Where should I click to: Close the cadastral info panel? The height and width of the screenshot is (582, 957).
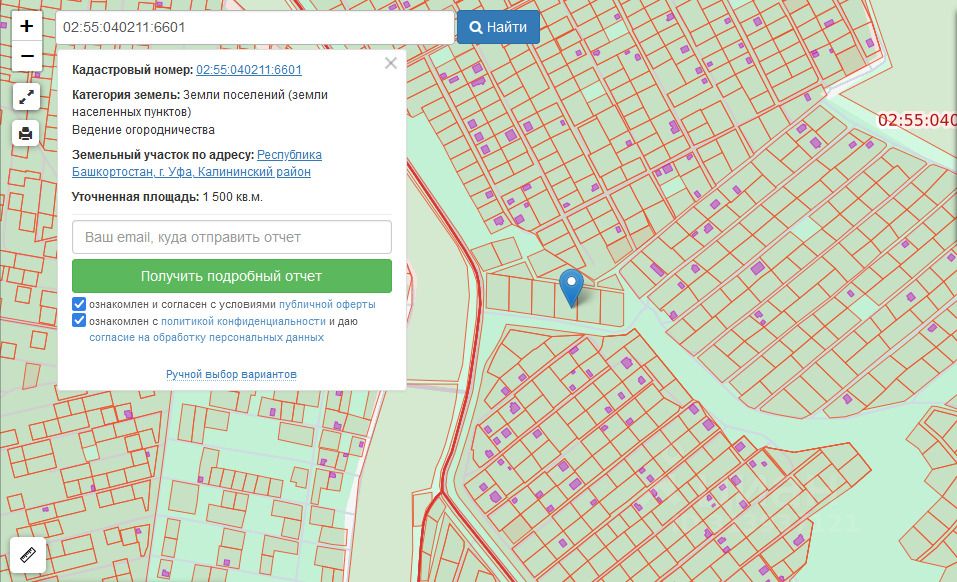pos(391,63)
